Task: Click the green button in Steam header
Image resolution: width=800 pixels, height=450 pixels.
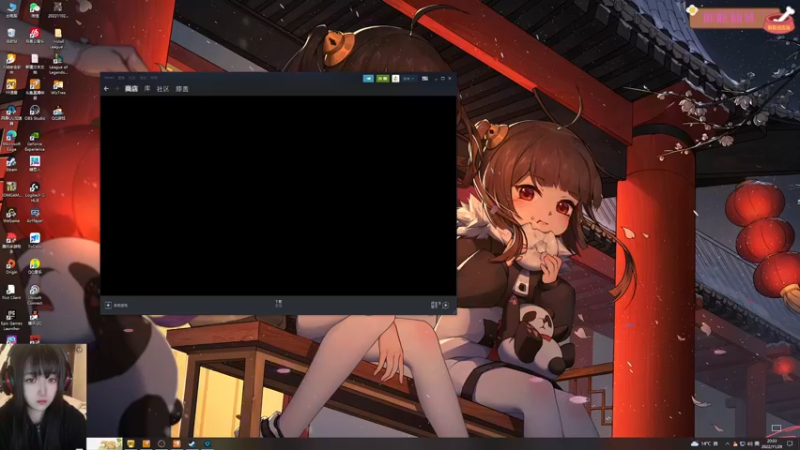Action: pyautogui.click(x=383, y=79)
